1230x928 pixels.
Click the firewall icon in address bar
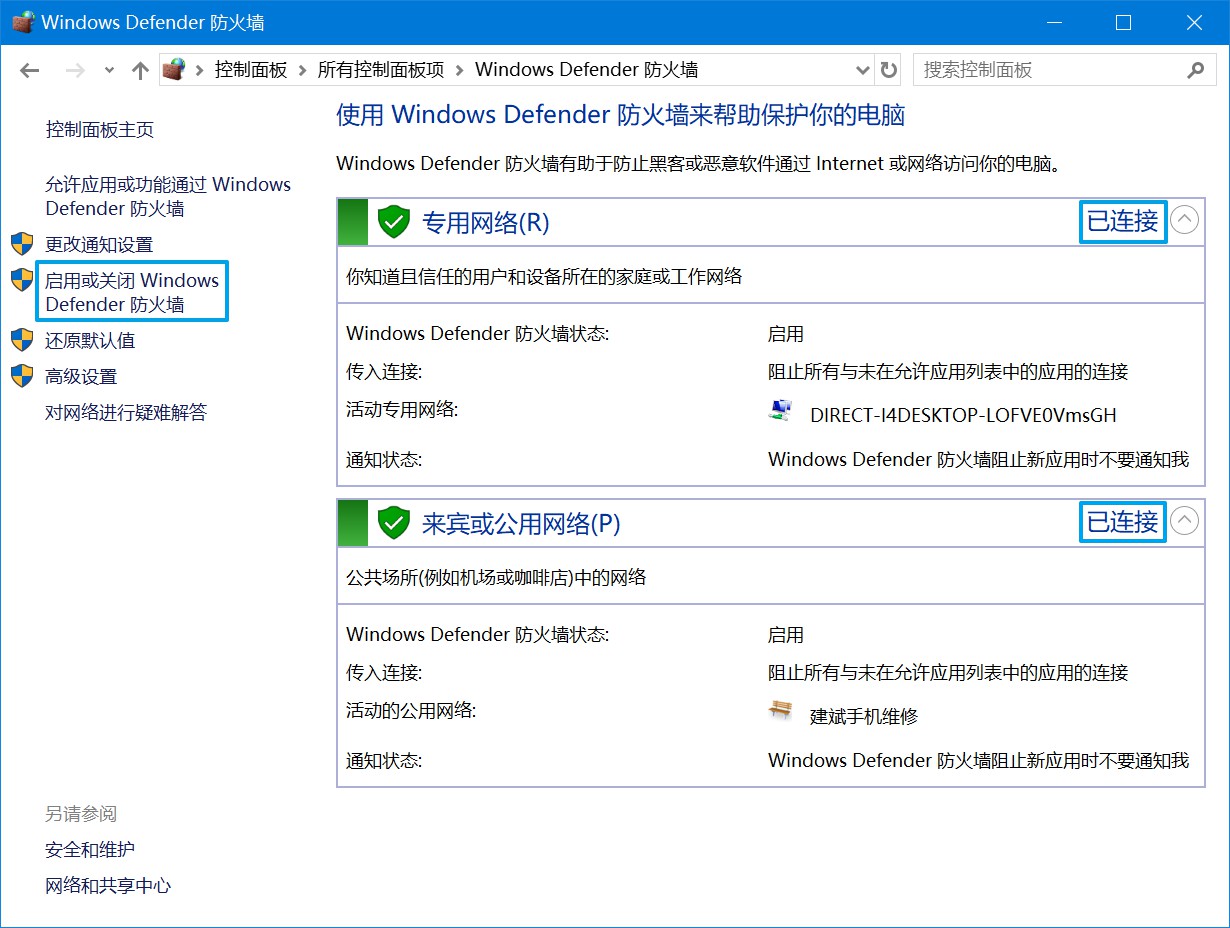tap(174, 70)
